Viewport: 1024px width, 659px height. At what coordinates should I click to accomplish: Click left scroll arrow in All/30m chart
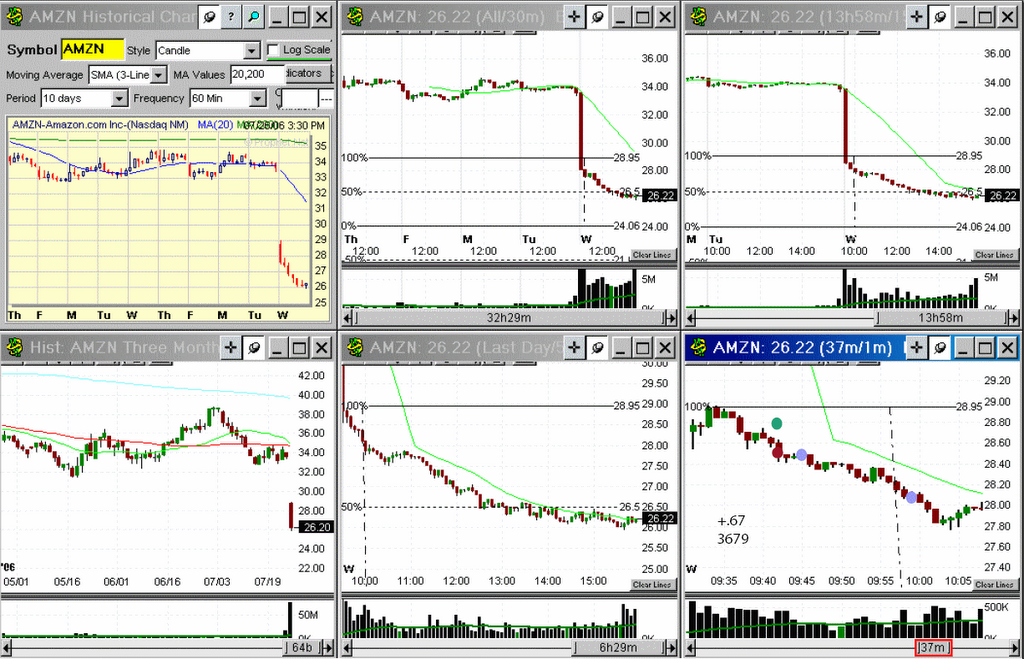(x=349, y=318)
